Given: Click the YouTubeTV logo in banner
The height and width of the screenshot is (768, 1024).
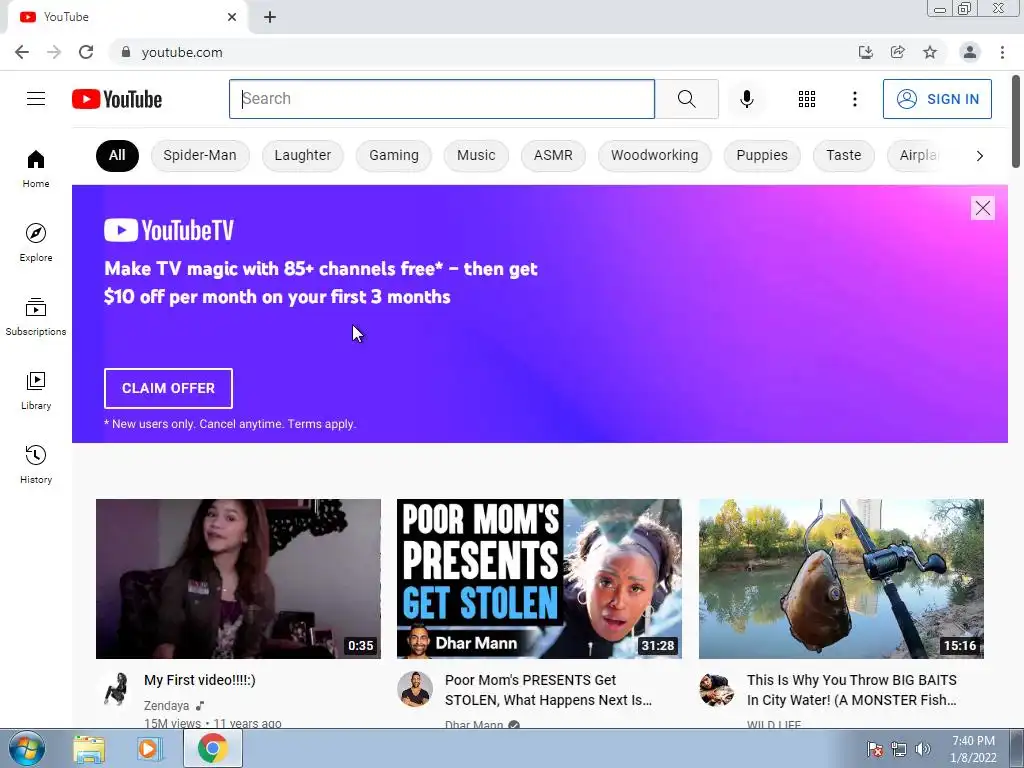Looking at the screenshot, I should pyautogui.click(x=169, y=230).
